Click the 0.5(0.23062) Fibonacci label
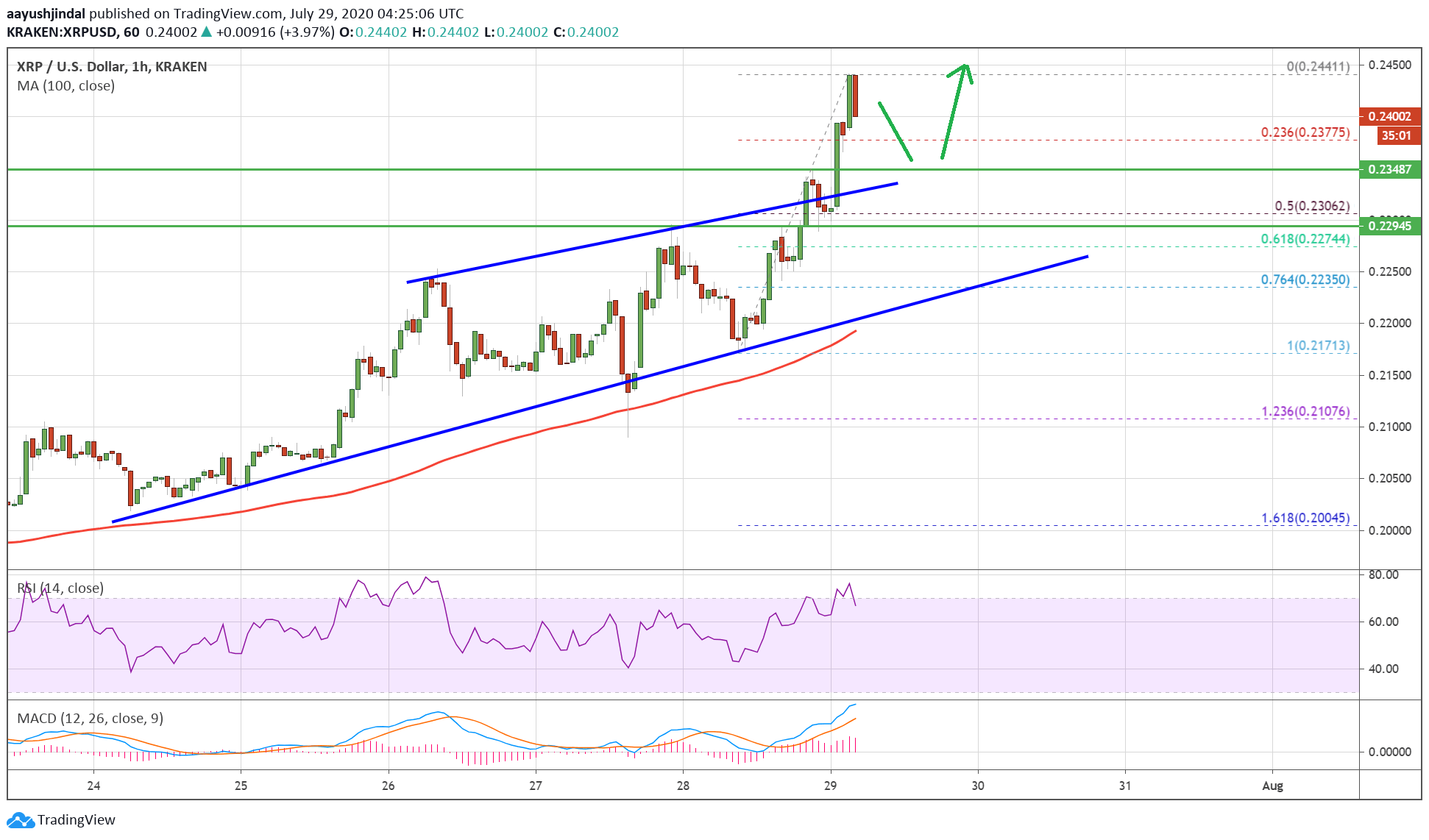Screen dimensions: 1429x840 click(x=1312, y=206)
